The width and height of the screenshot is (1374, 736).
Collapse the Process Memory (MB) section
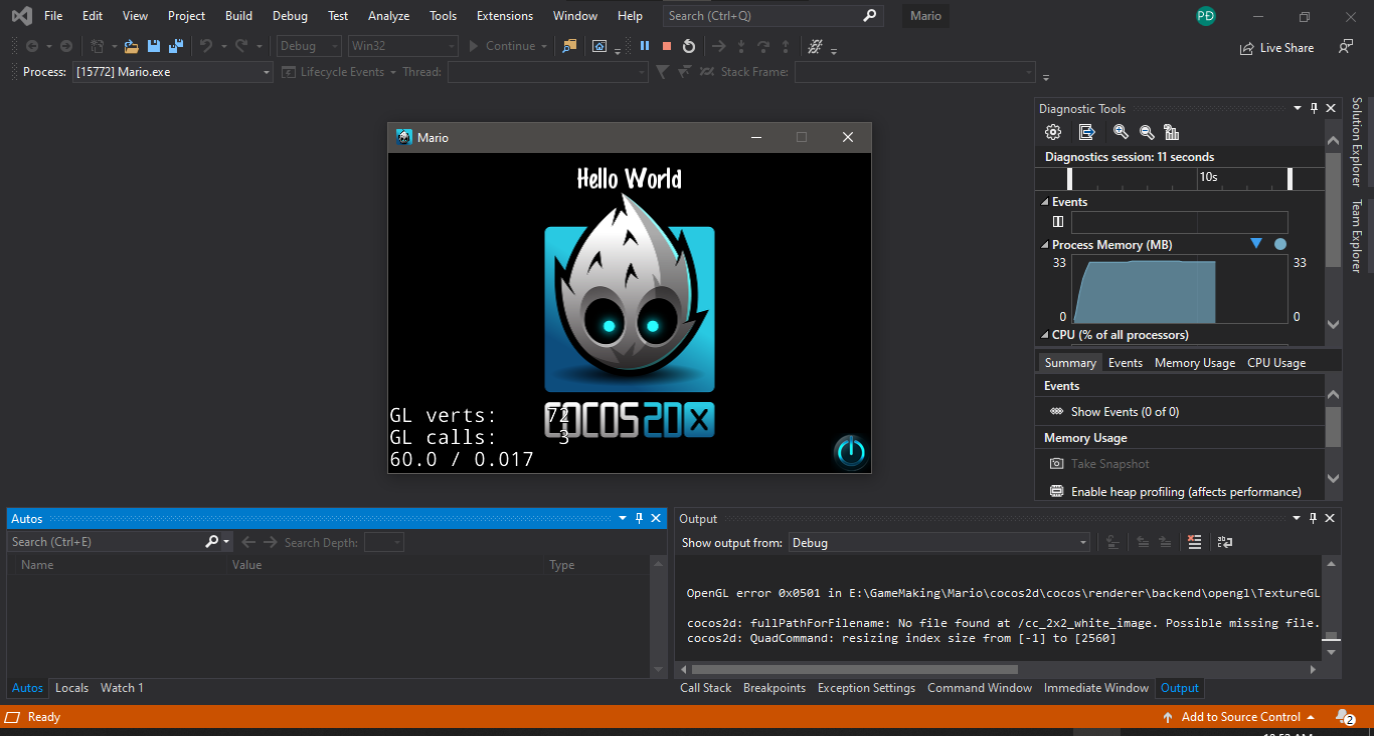pos(1046,245)
